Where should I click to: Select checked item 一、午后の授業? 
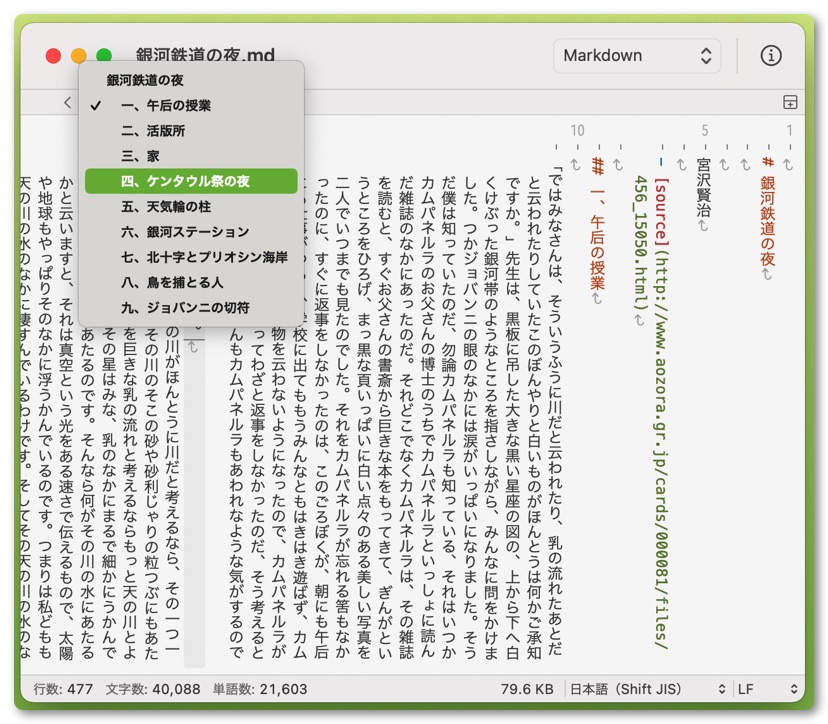166,105
